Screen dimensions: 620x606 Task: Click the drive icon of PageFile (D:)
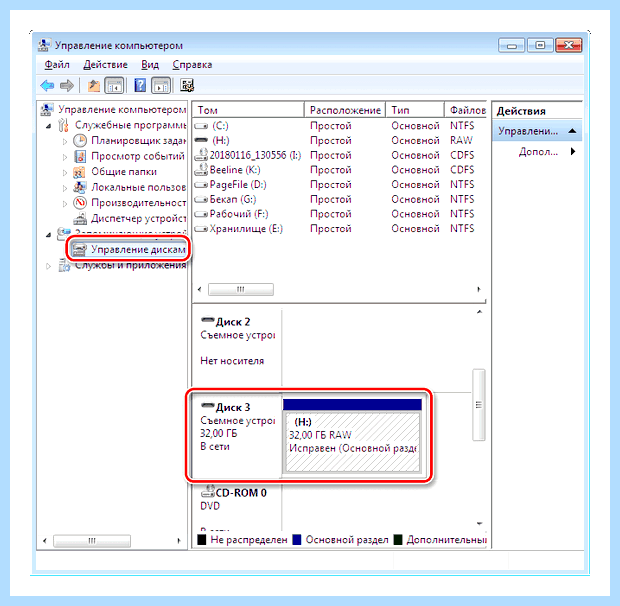(201, 185)
